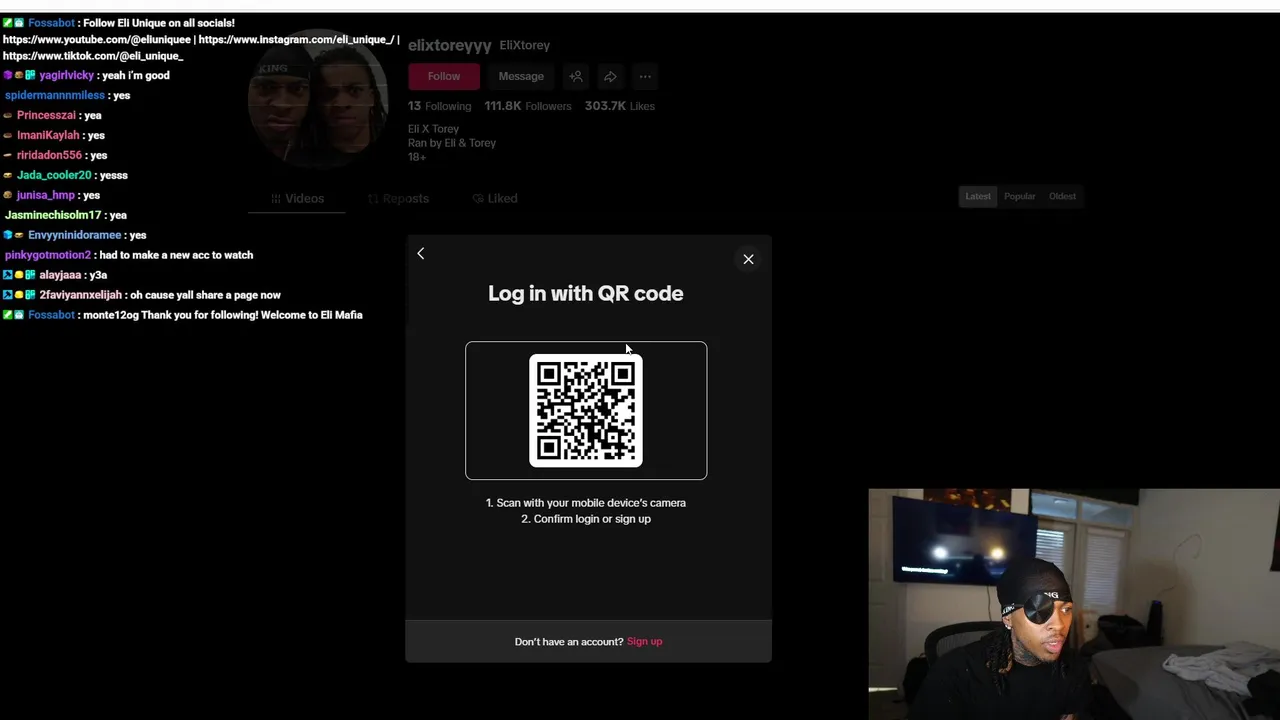Click the Log in with QR code heading
This screenshot has height=720, width=1280.
tap(586, 293)
